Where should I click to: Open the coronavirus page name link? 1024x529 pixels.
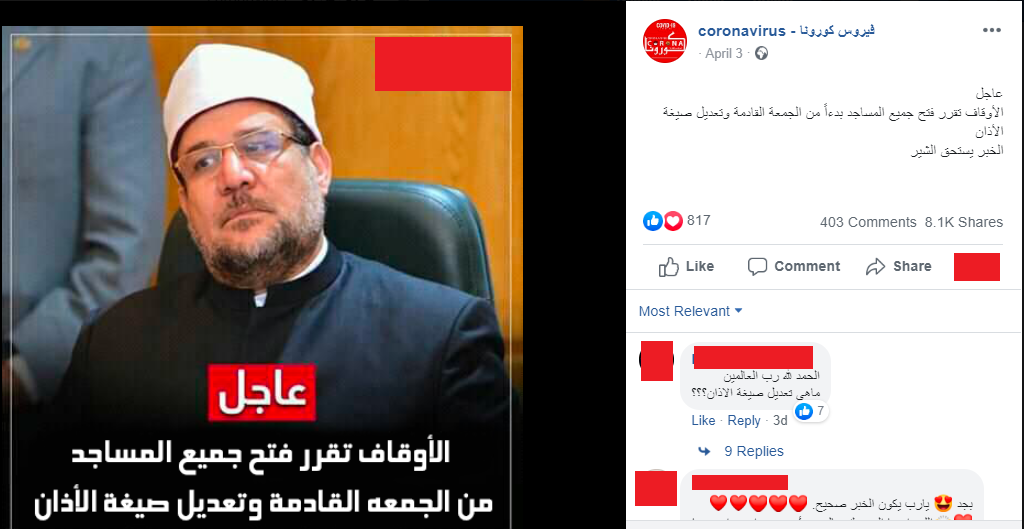(x=786, y=31)
